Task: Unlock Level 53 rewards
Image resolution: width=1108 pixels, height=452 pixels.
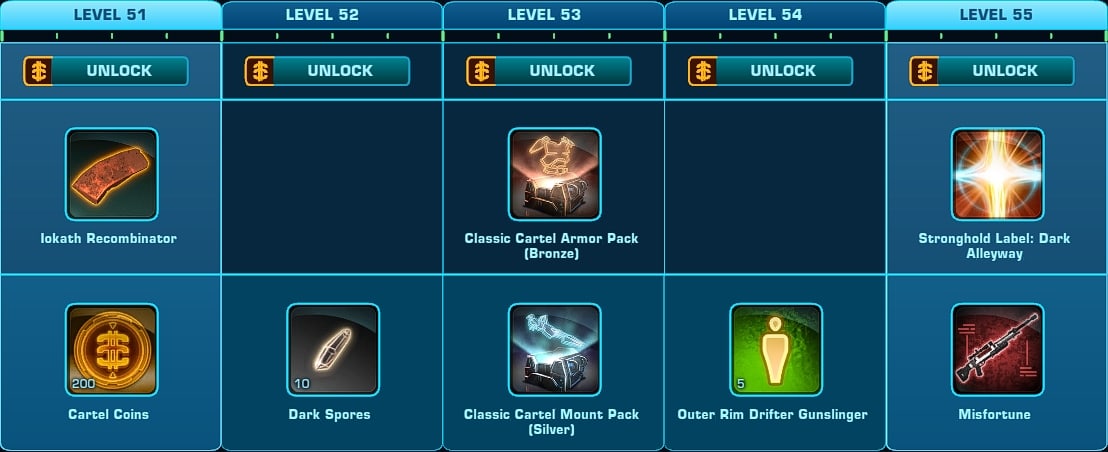Action: tap(549, 71)
